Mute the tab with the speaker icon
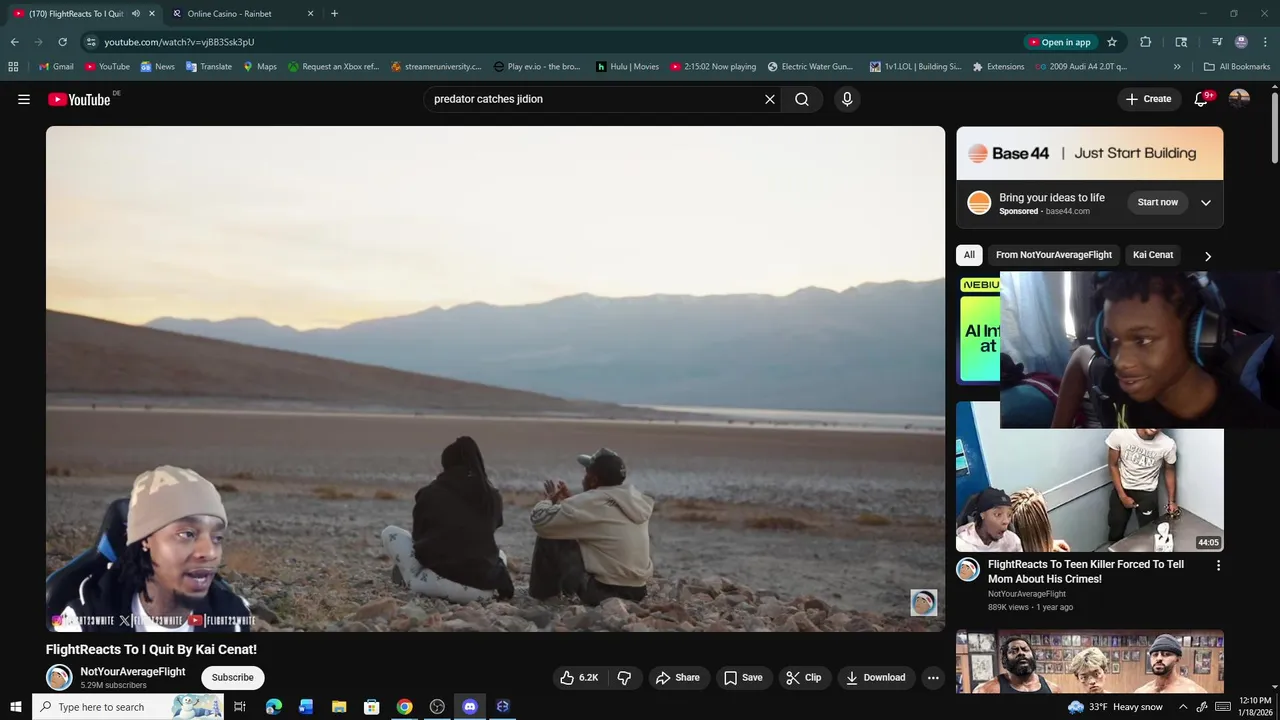 click(136, 14)
